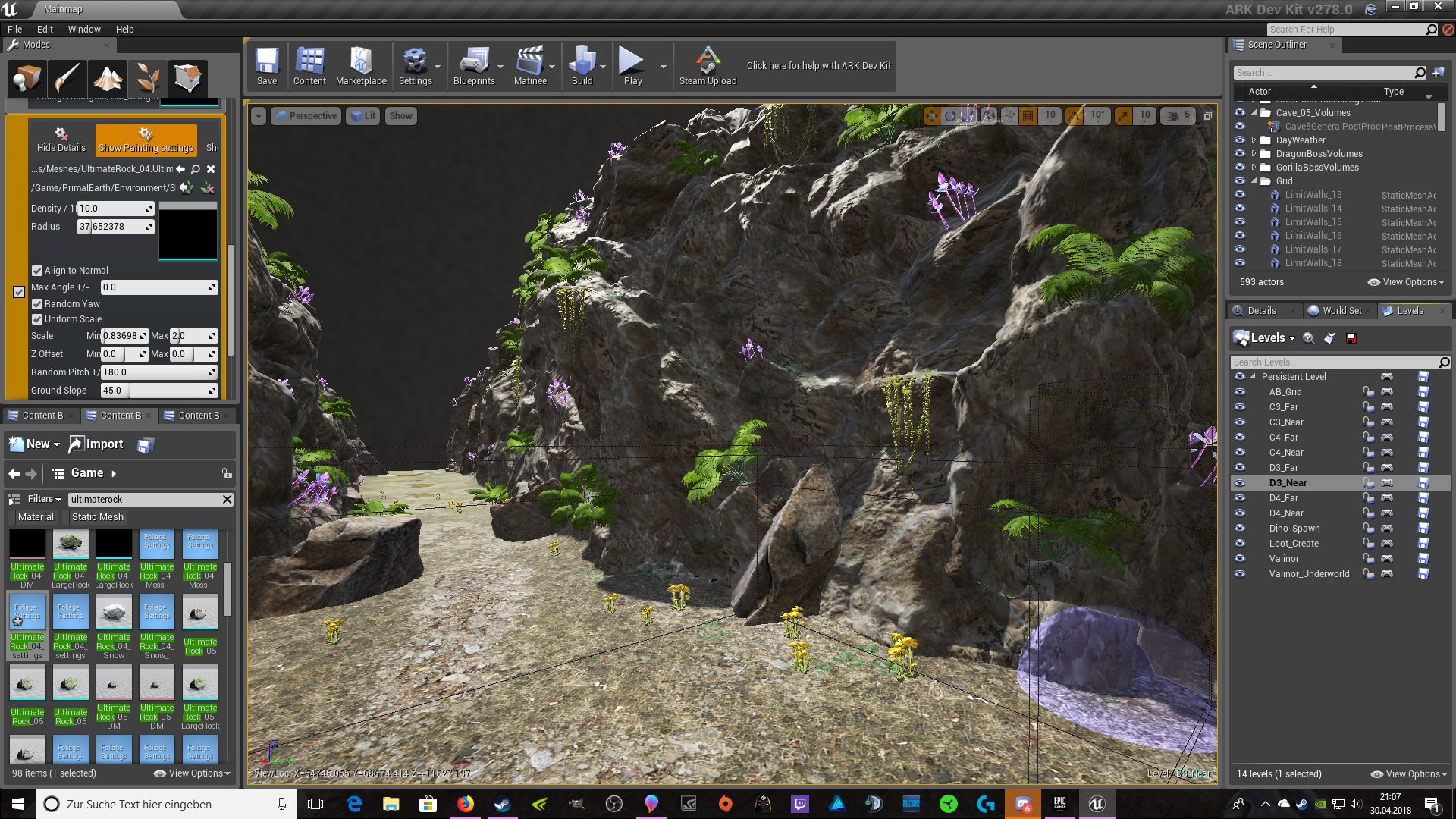
Task: Open File Explorer from the taskbar
Action: click(391, 804)
